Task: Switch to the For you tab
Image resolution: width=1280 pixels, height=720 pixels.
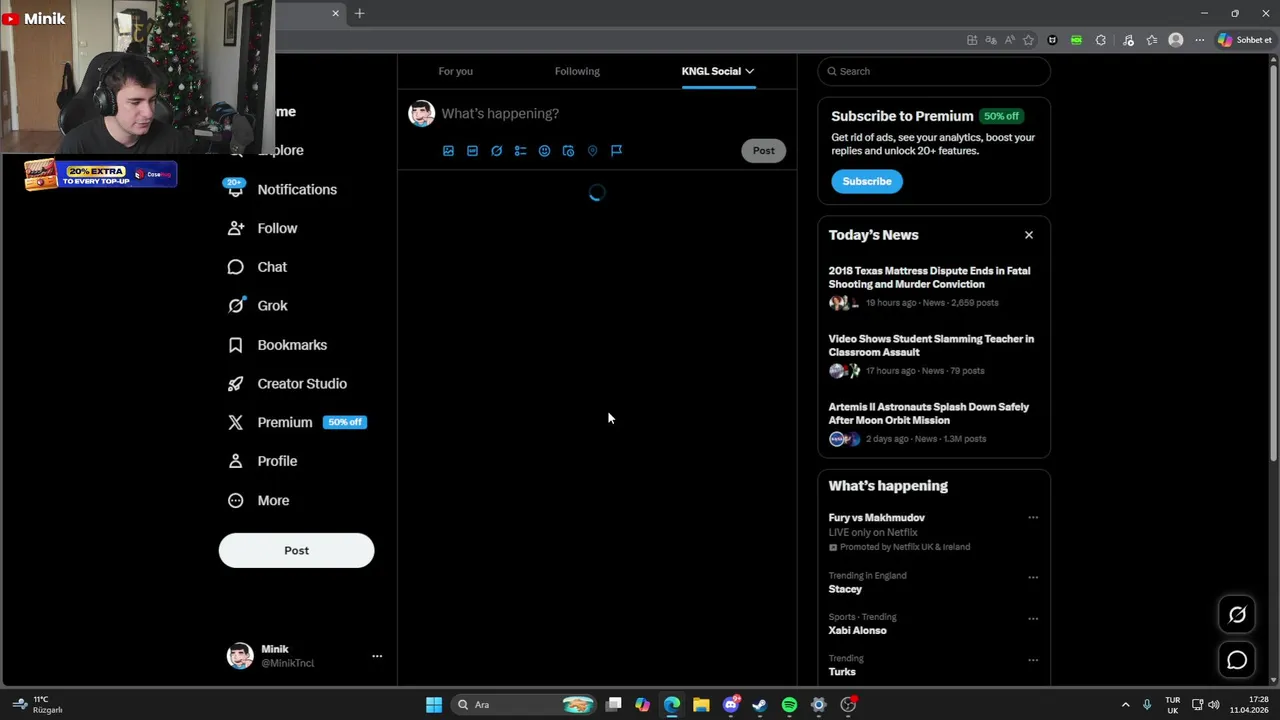Action: coord(455,71)
